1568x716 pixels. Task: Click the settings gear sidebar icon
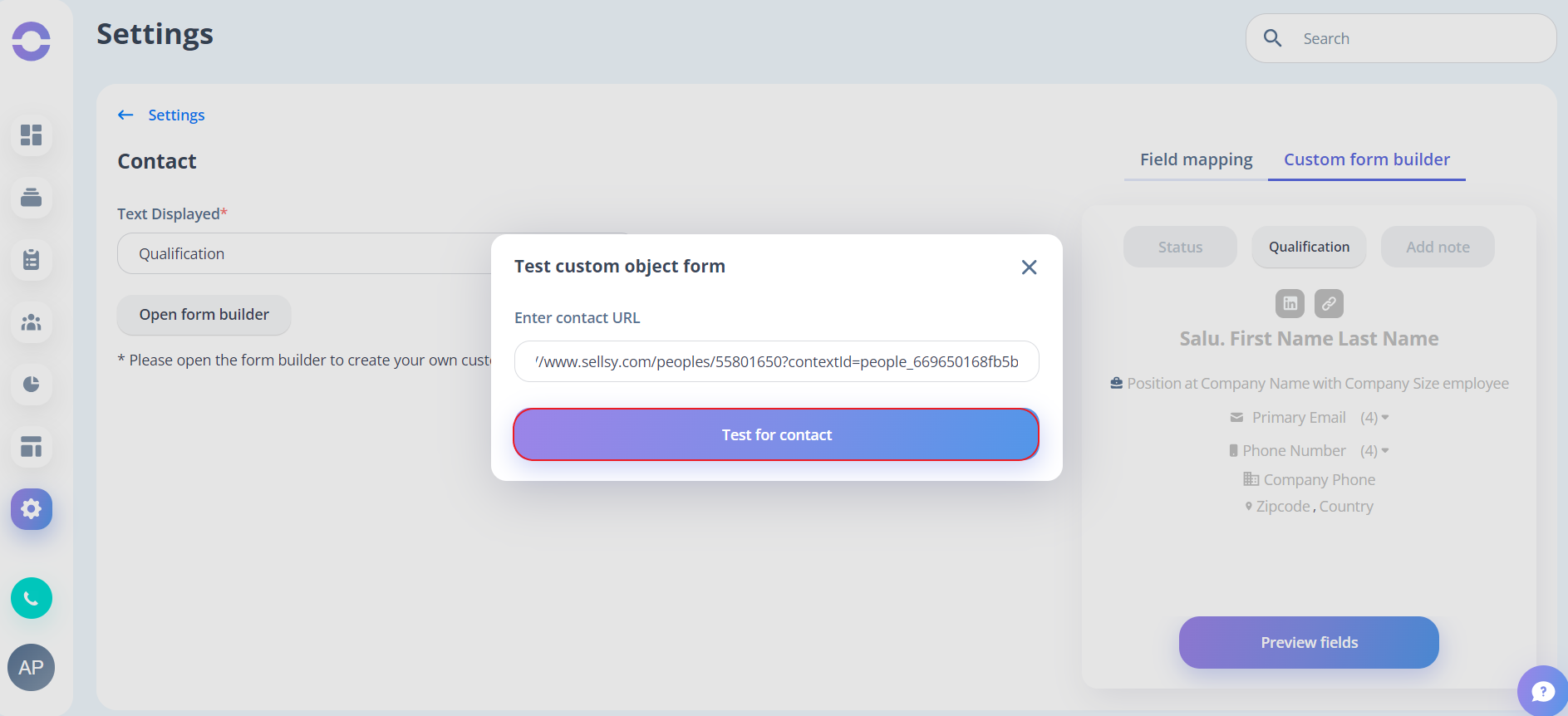tap(32, 509)
